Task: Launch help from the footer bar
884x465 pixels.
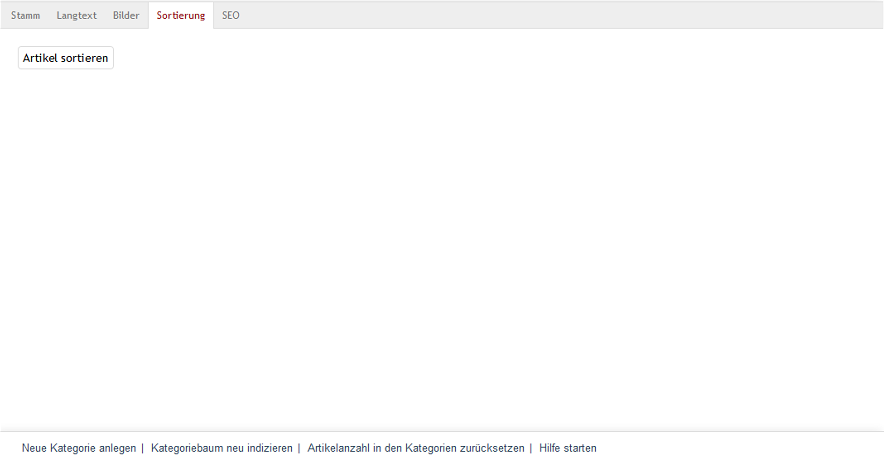Action: click(x=567, y=448)
